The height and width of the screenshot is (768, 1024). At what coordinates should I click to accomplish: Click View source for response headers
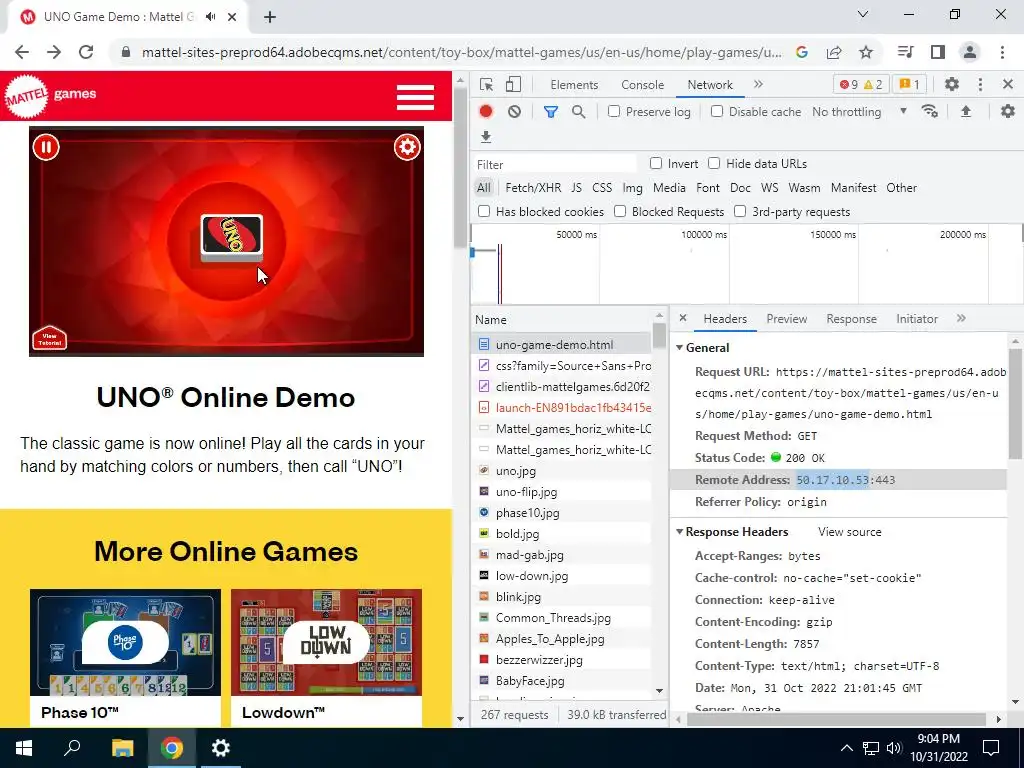(850, 532)
